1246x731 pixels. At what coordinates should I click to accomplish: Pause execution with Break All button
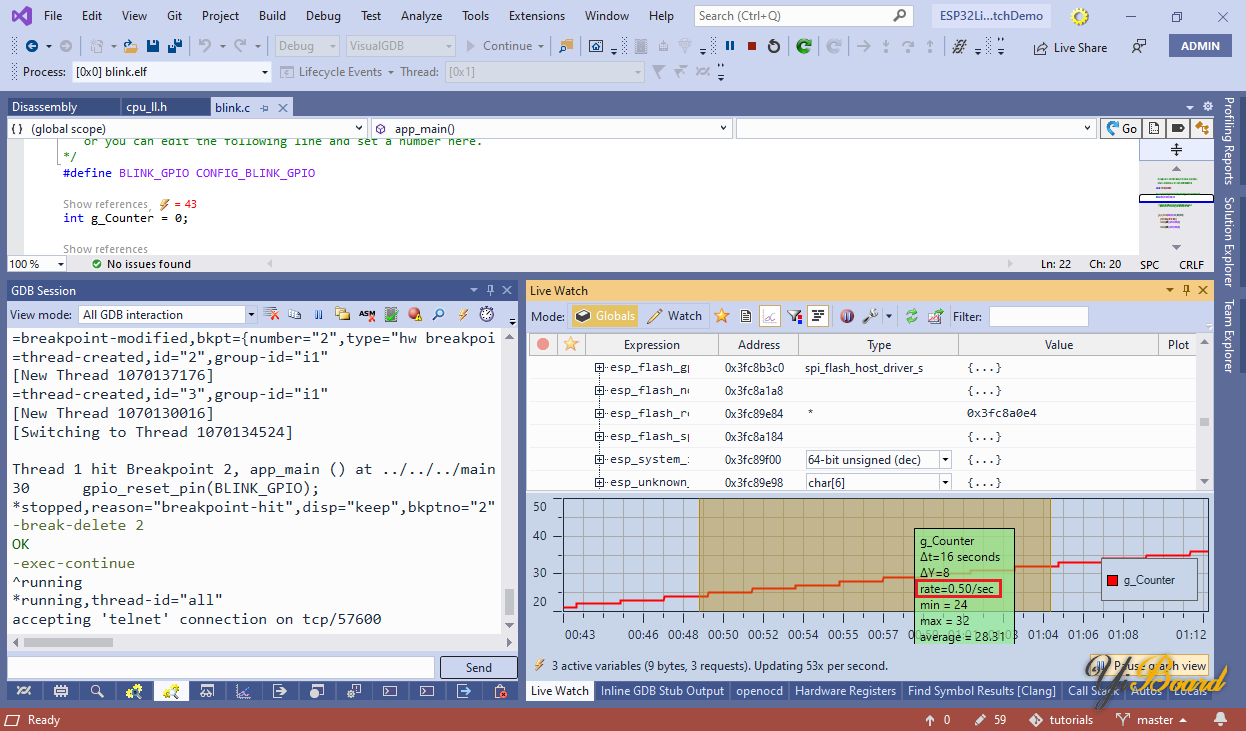[x=730, y=46]
